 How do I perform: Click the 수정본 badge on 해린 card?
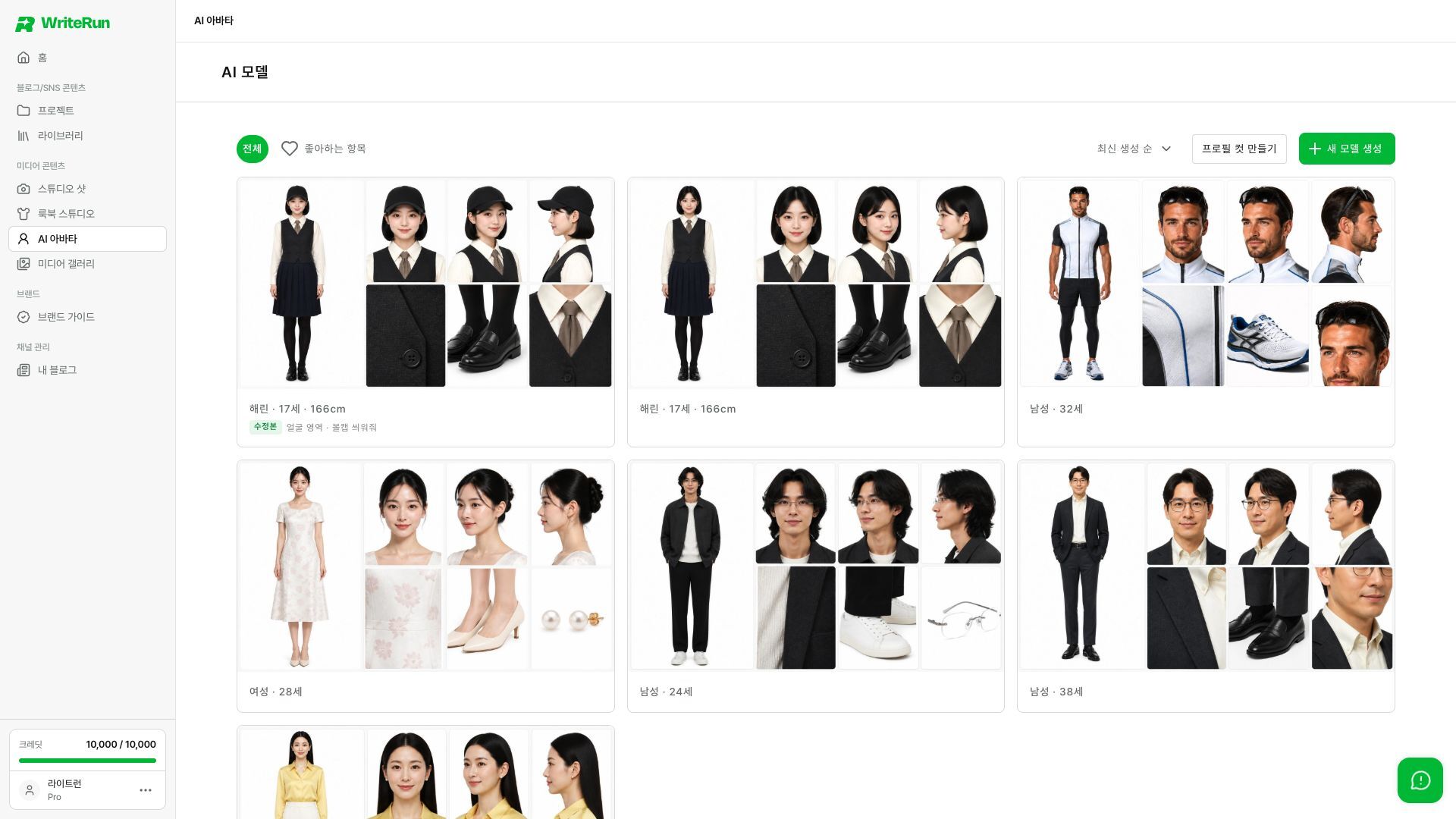pyautogui.click(x=265, y=427)
